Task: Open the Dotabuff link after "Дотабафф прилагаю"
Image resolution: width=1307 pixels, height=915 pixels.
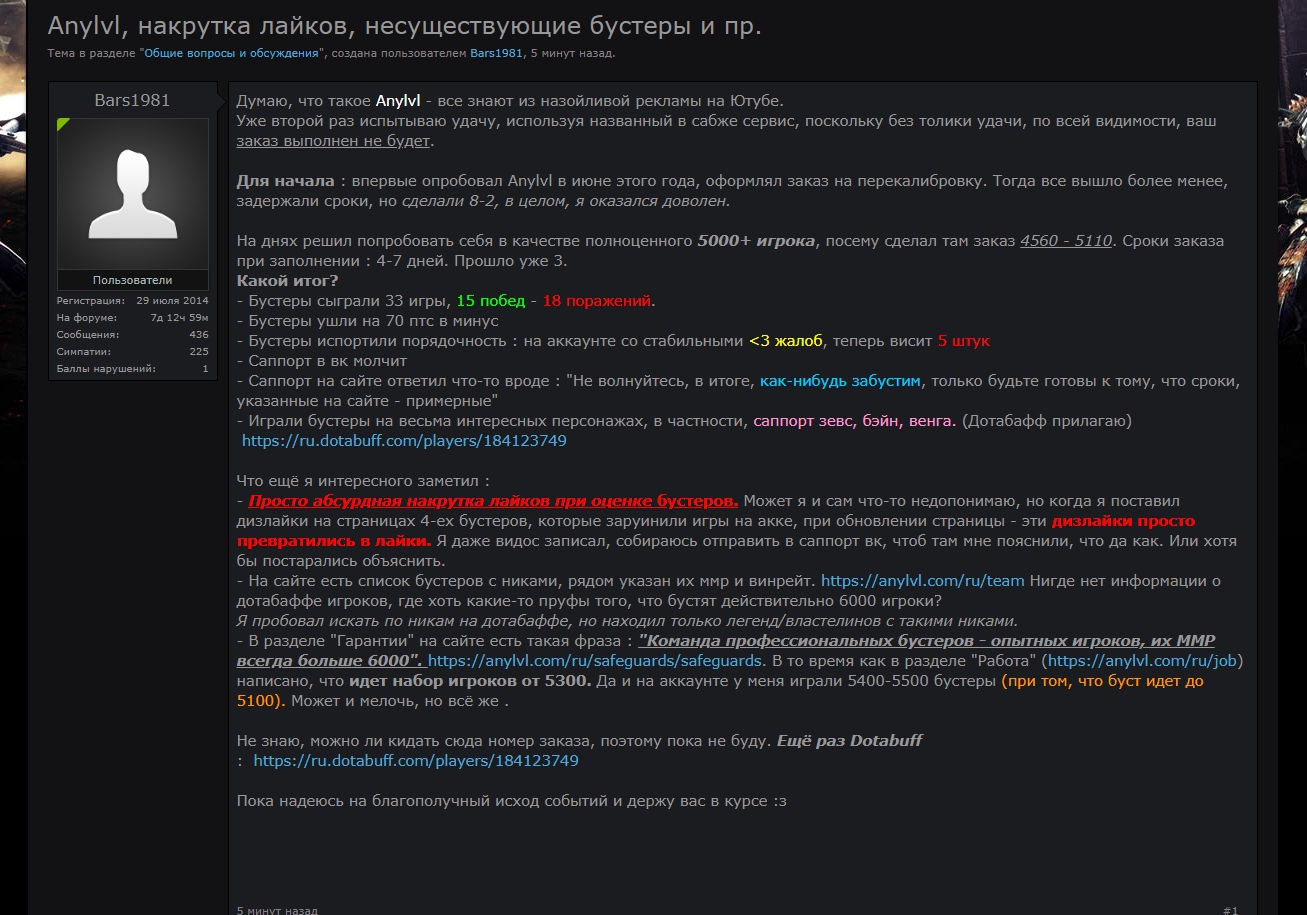Action: point(404,440)
